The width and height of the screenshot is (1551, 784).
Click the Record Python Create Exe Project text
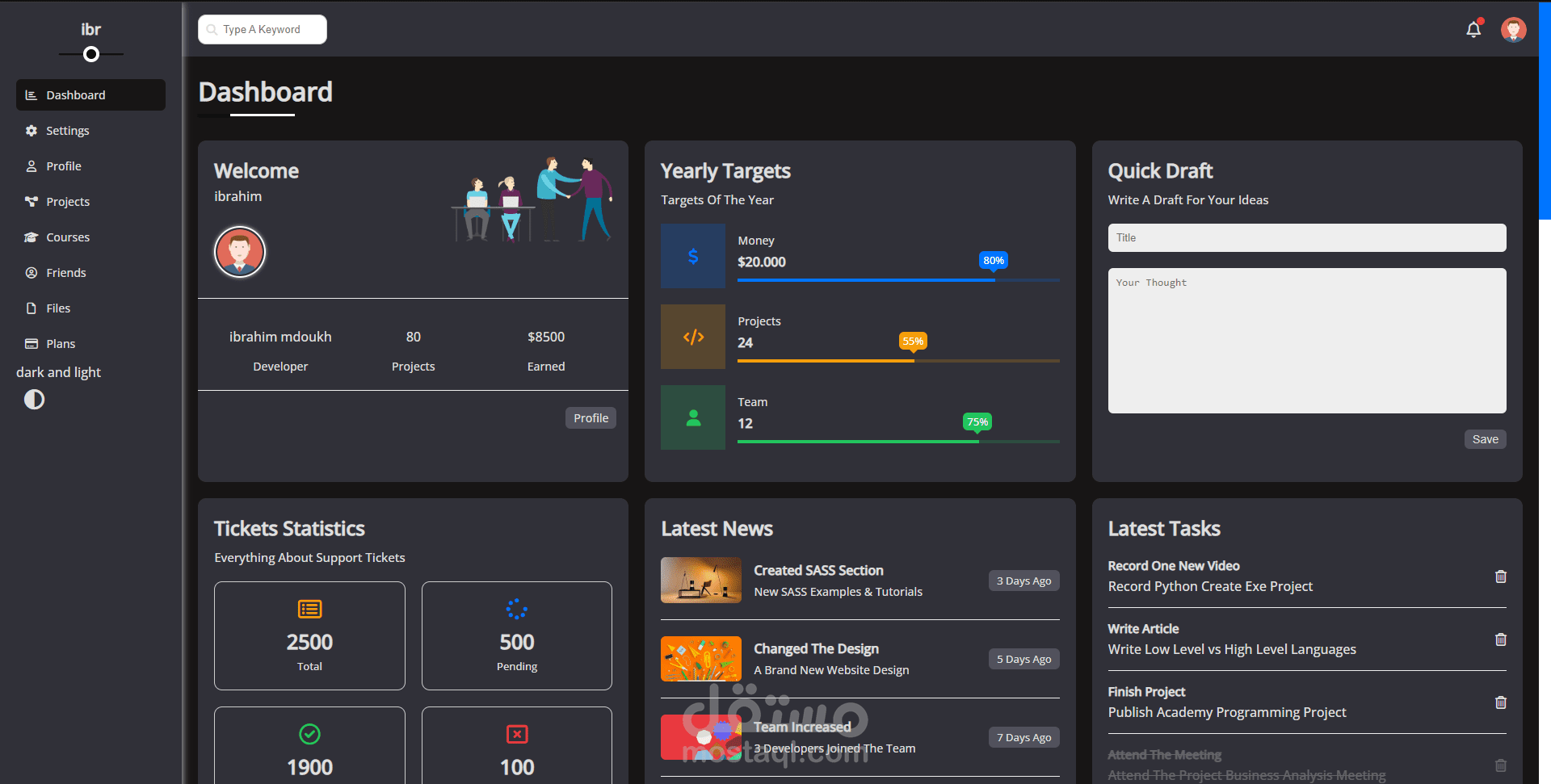pos(1210,586)
